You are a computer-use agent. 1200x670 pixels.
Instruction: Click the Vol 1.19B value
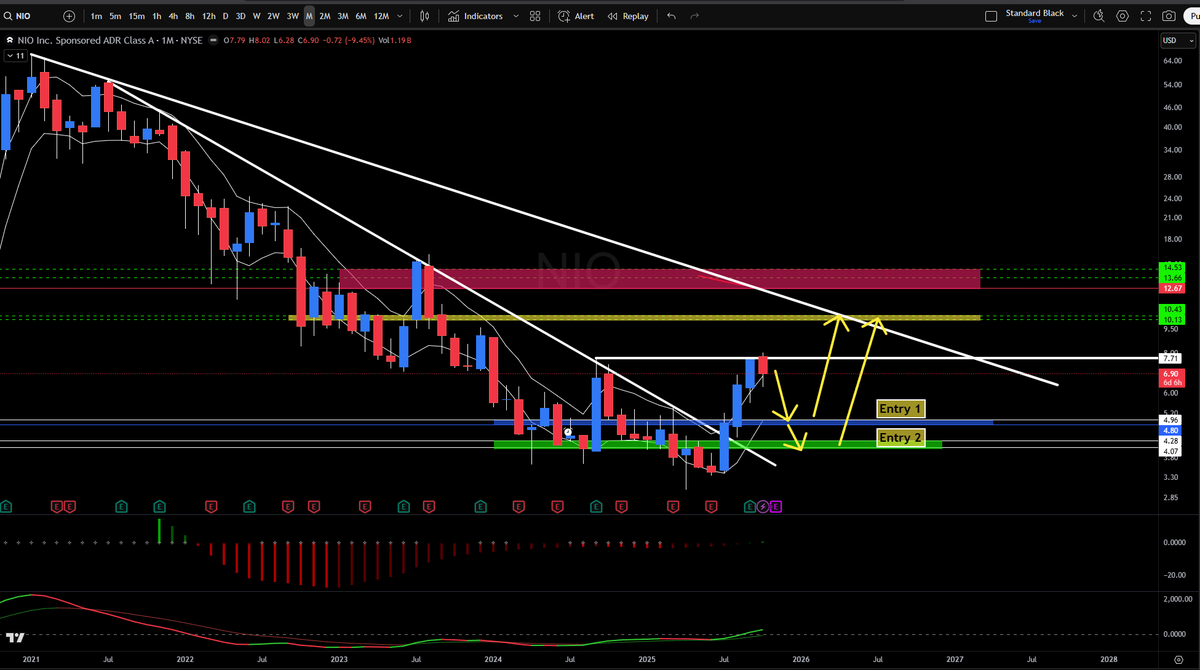point(394,40)
